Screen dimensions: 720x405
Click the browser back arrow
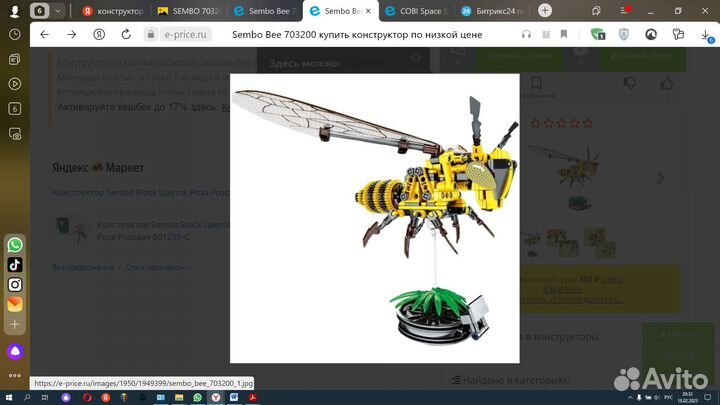(x=44, y=34)
